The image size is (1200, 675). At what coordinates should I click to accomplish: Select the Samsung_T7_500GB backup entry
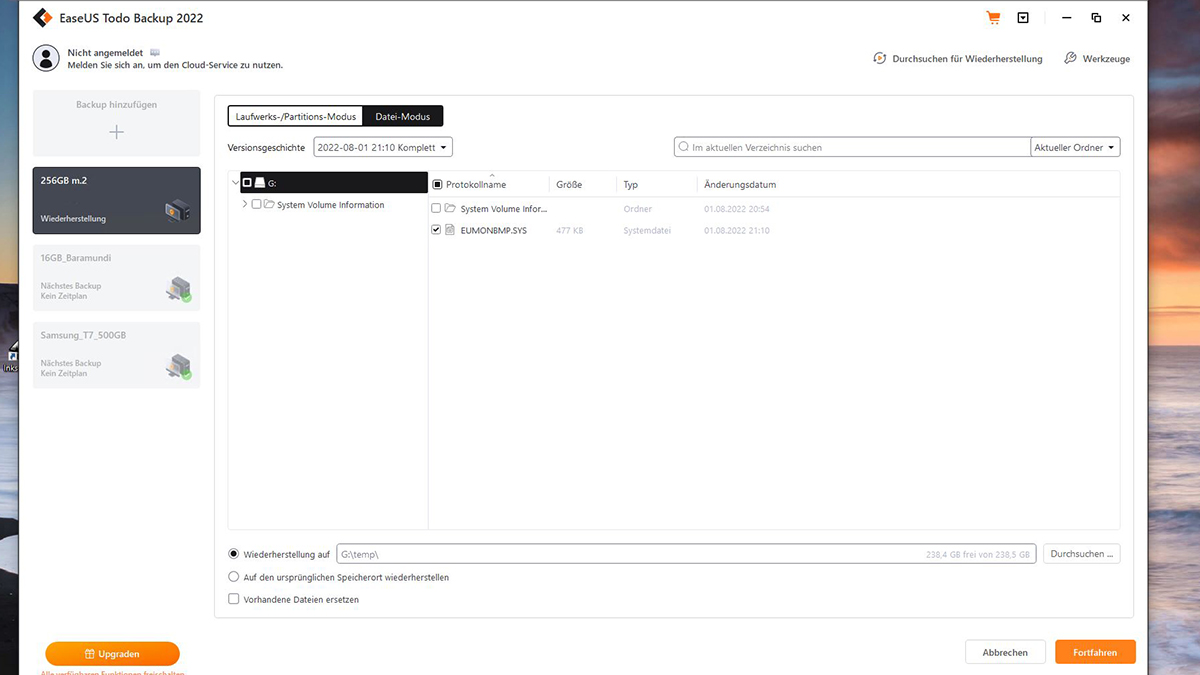[116, 355]
